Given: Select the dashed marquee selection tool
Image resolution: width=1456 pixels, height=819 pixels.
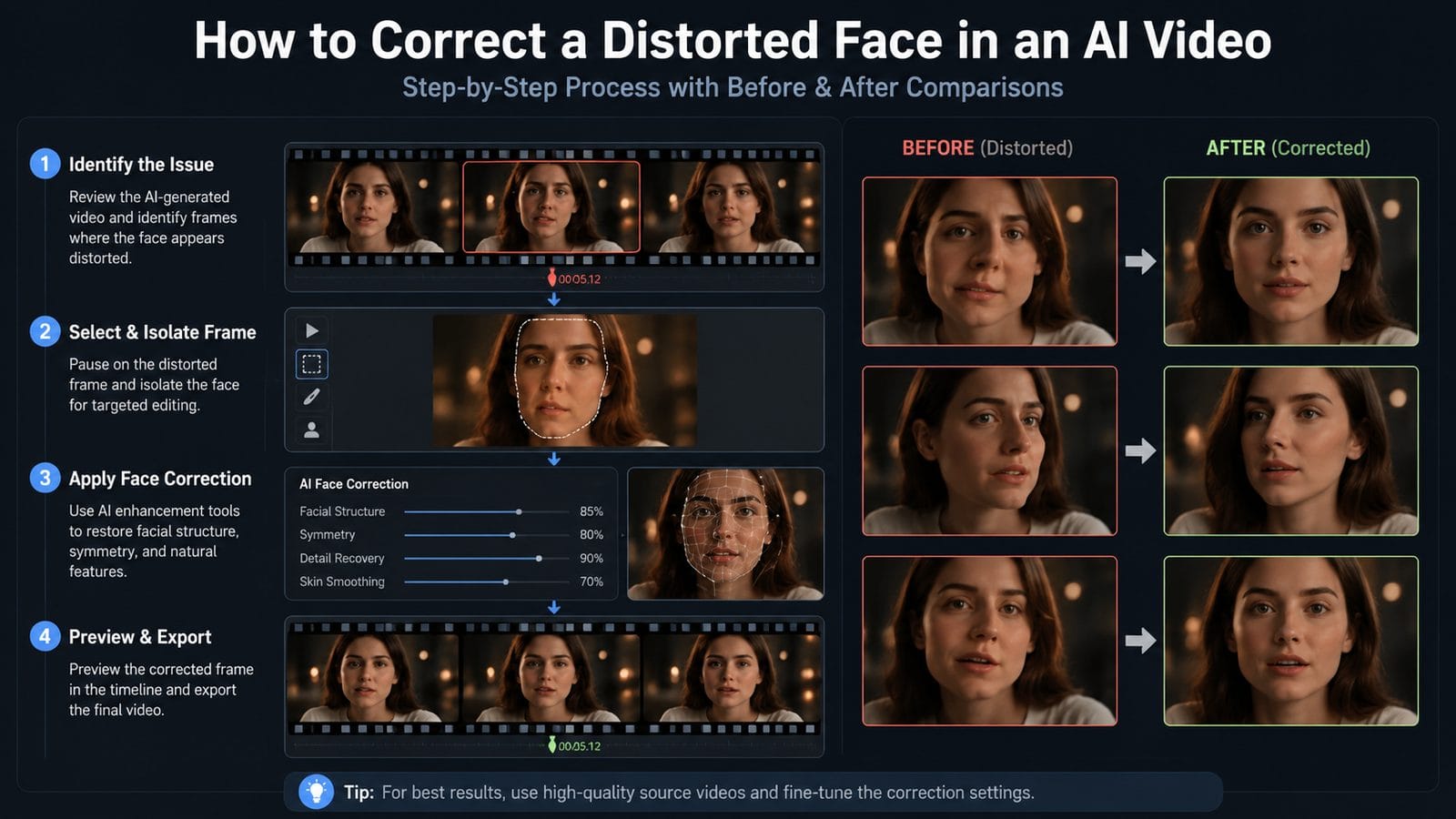Looking at the screenshot, I should (311, 364).
